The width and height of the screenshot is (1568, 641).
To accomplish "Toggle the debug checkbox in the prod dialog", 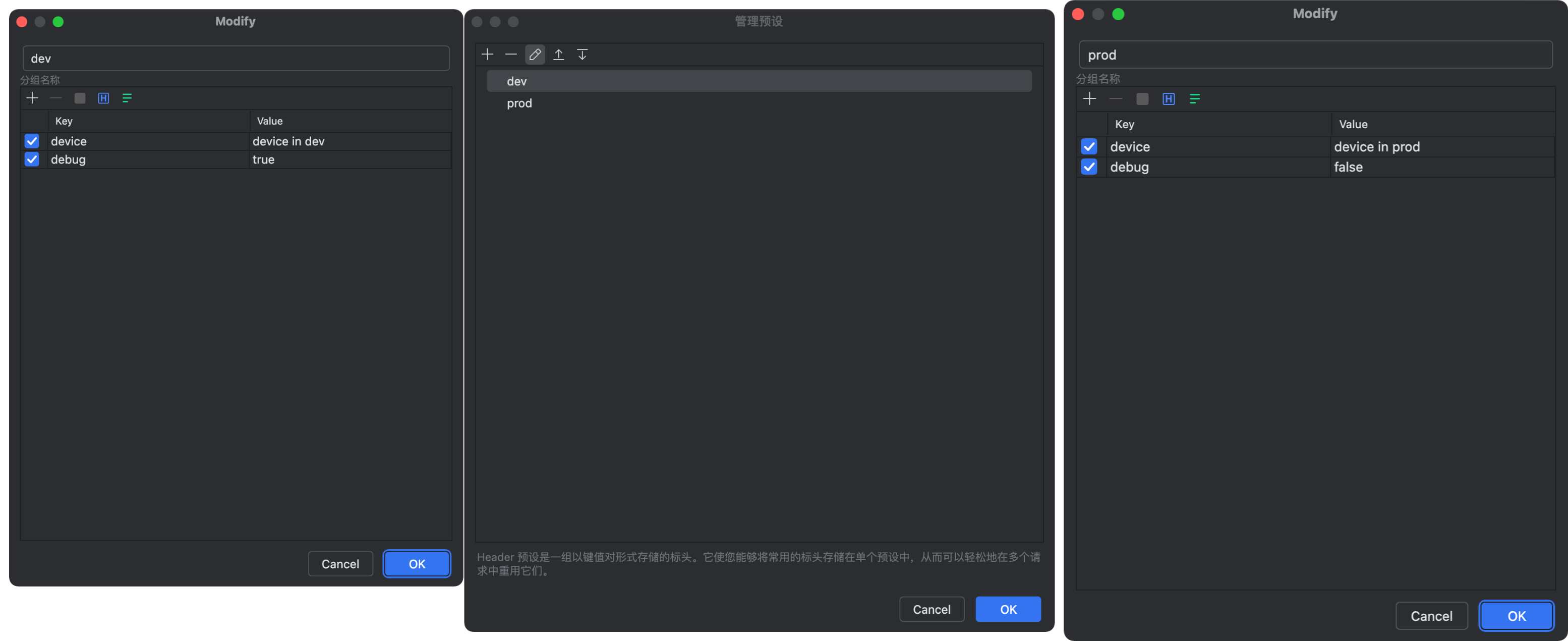I will point(1088,167).
